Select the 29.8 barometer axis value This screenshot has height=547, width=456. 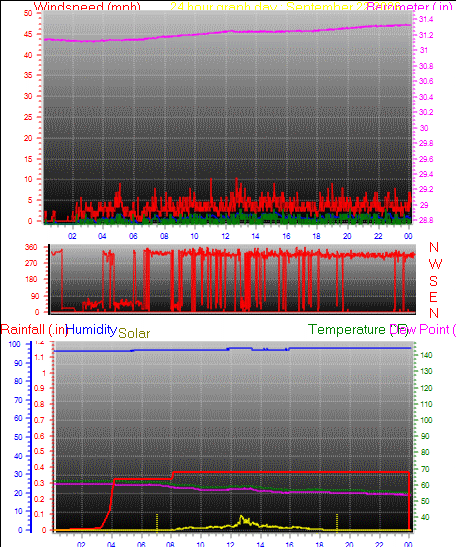click(x=426, y=143)
